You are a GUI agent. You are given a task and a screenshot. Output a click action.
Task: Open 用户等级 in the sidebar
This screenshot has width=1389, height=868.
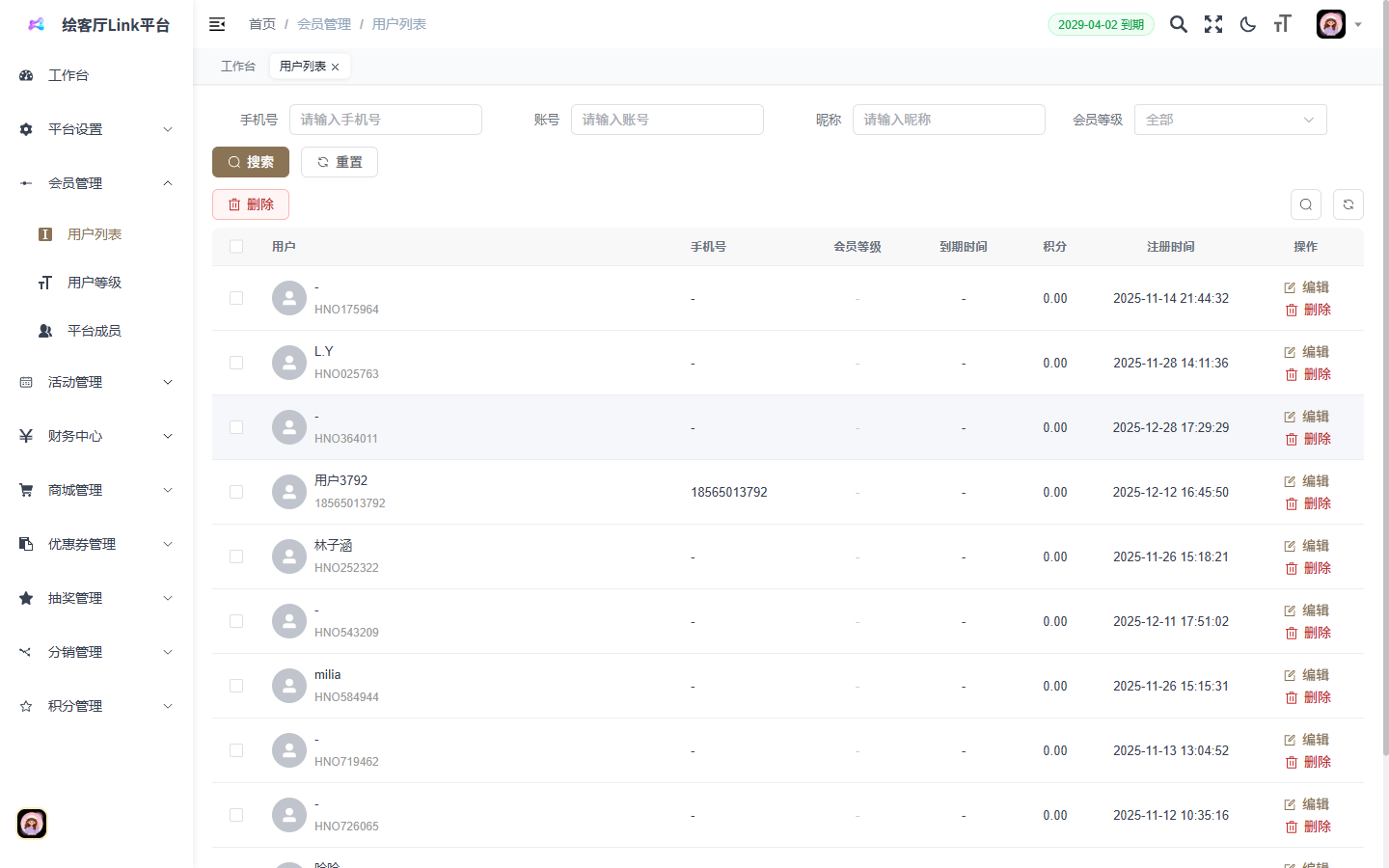pos(95,283)
